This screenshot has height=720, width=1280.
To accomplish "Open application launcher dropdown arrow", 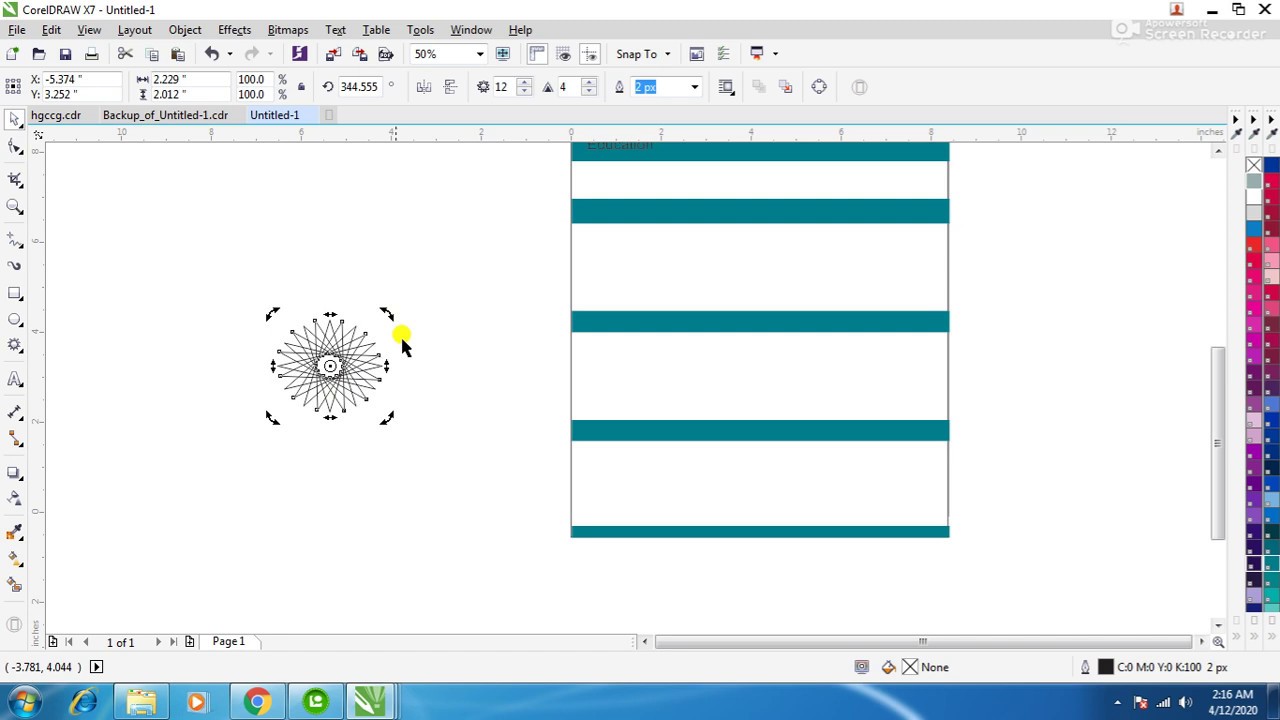I will tap(775, 54).
